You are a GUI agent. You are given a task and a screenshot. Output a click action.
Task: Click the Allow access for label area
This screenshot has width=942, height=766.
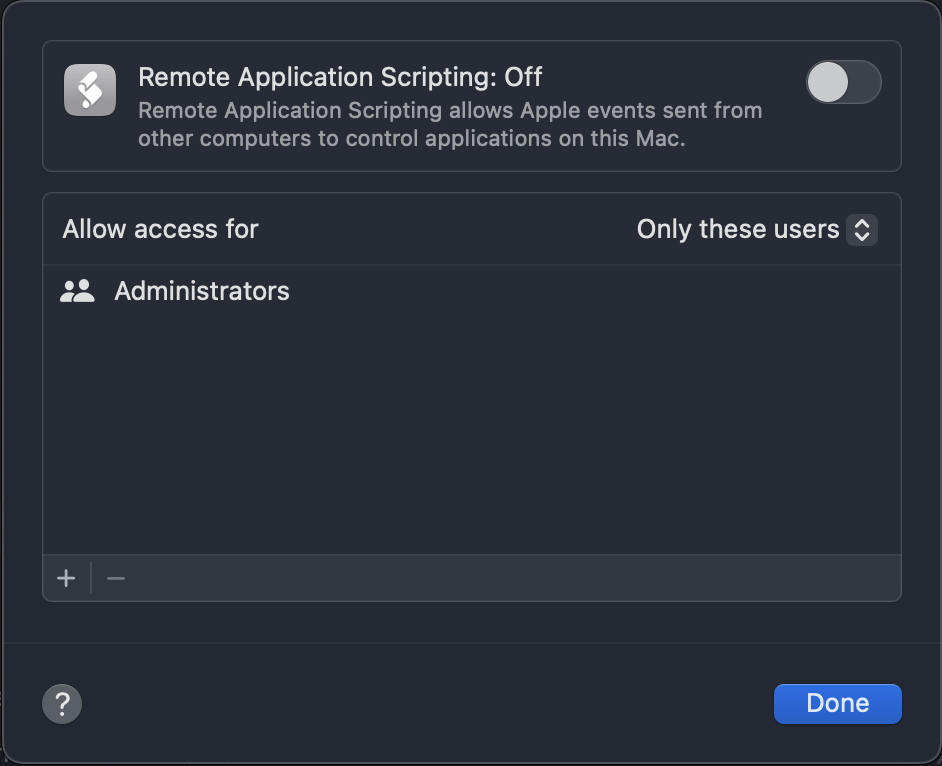[160, 229]
